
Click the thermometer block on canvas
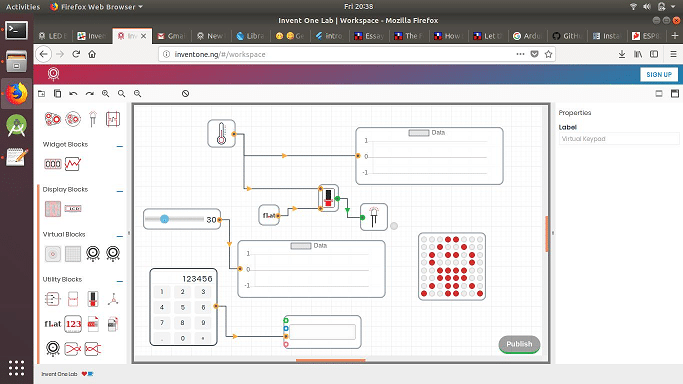(221, 134)
